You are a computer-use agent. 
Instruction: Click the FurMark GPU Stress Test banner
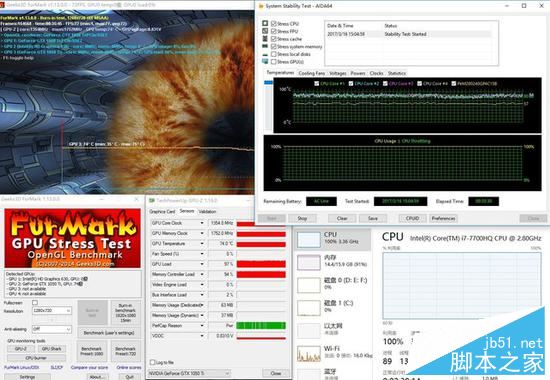(73, 238)
